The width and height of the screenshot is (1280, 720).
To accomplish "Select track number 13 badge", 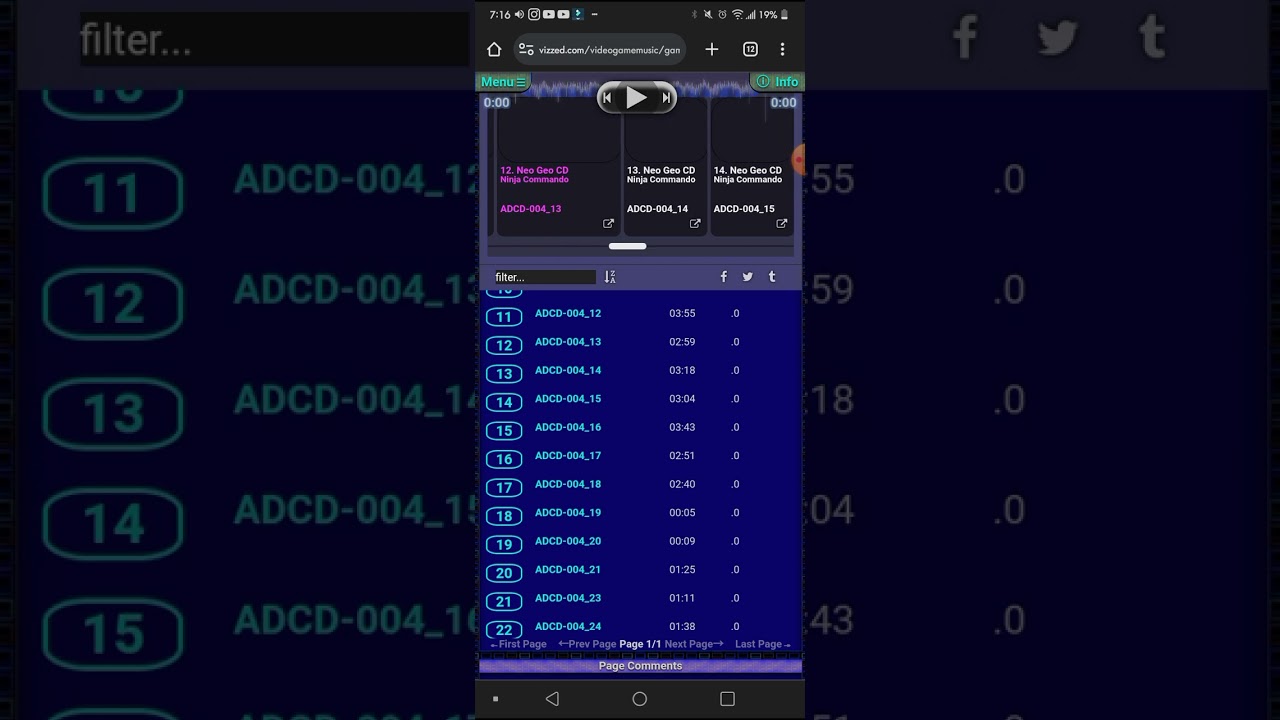I will pos(504,374).
